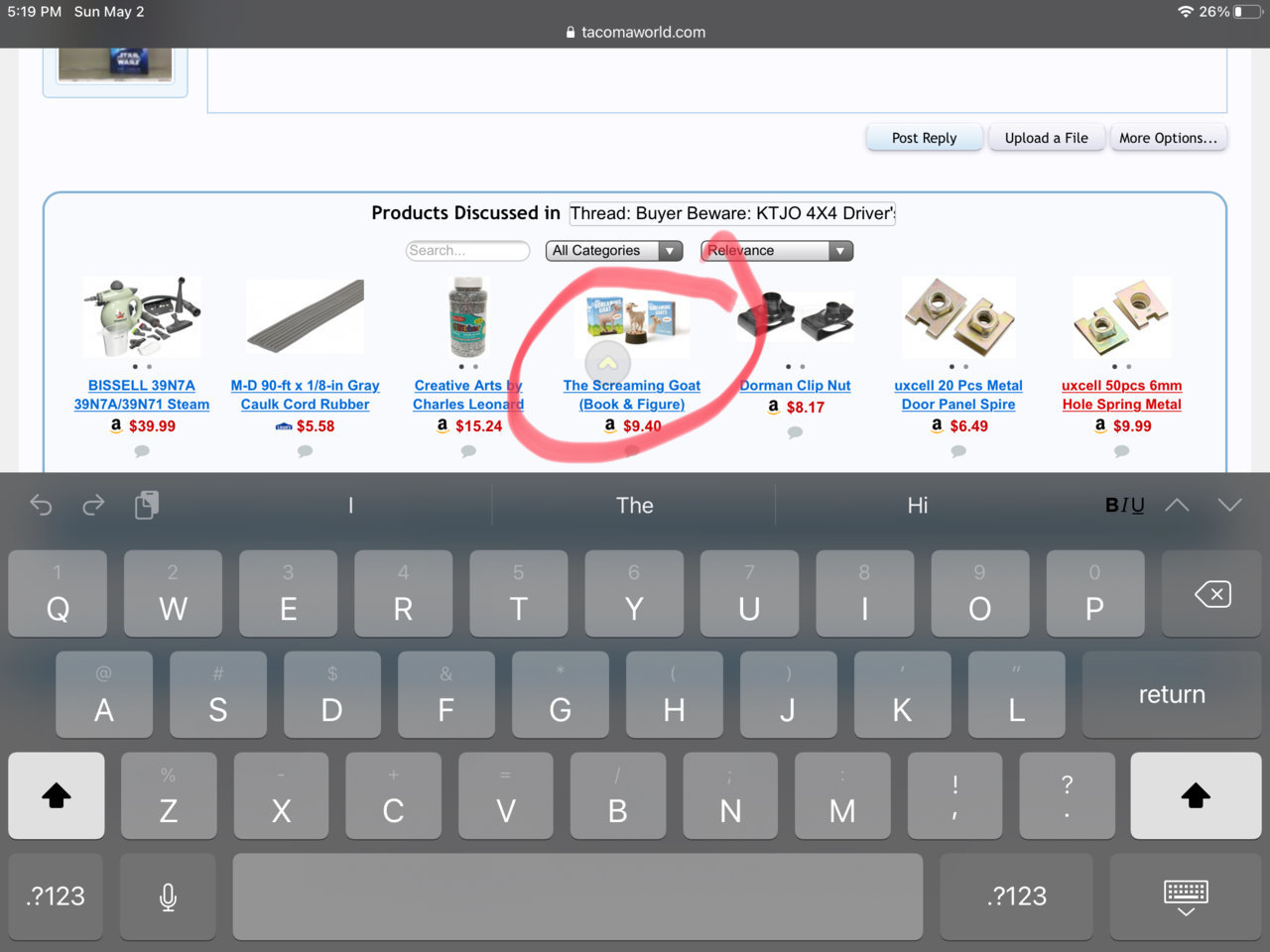The width and height of the screenshot is (1270, 952).
Task: Tap the Star Wars avatar thumbnail
Action: tap(115, 63)
